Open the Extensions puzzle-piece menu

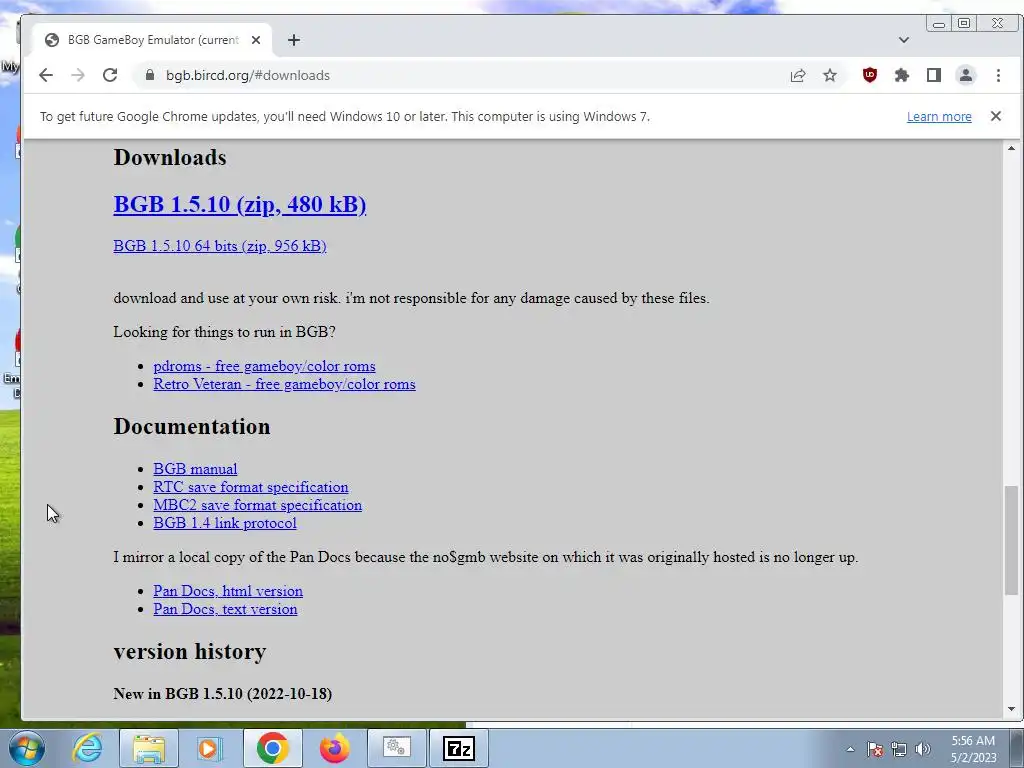tap(902, 75)
